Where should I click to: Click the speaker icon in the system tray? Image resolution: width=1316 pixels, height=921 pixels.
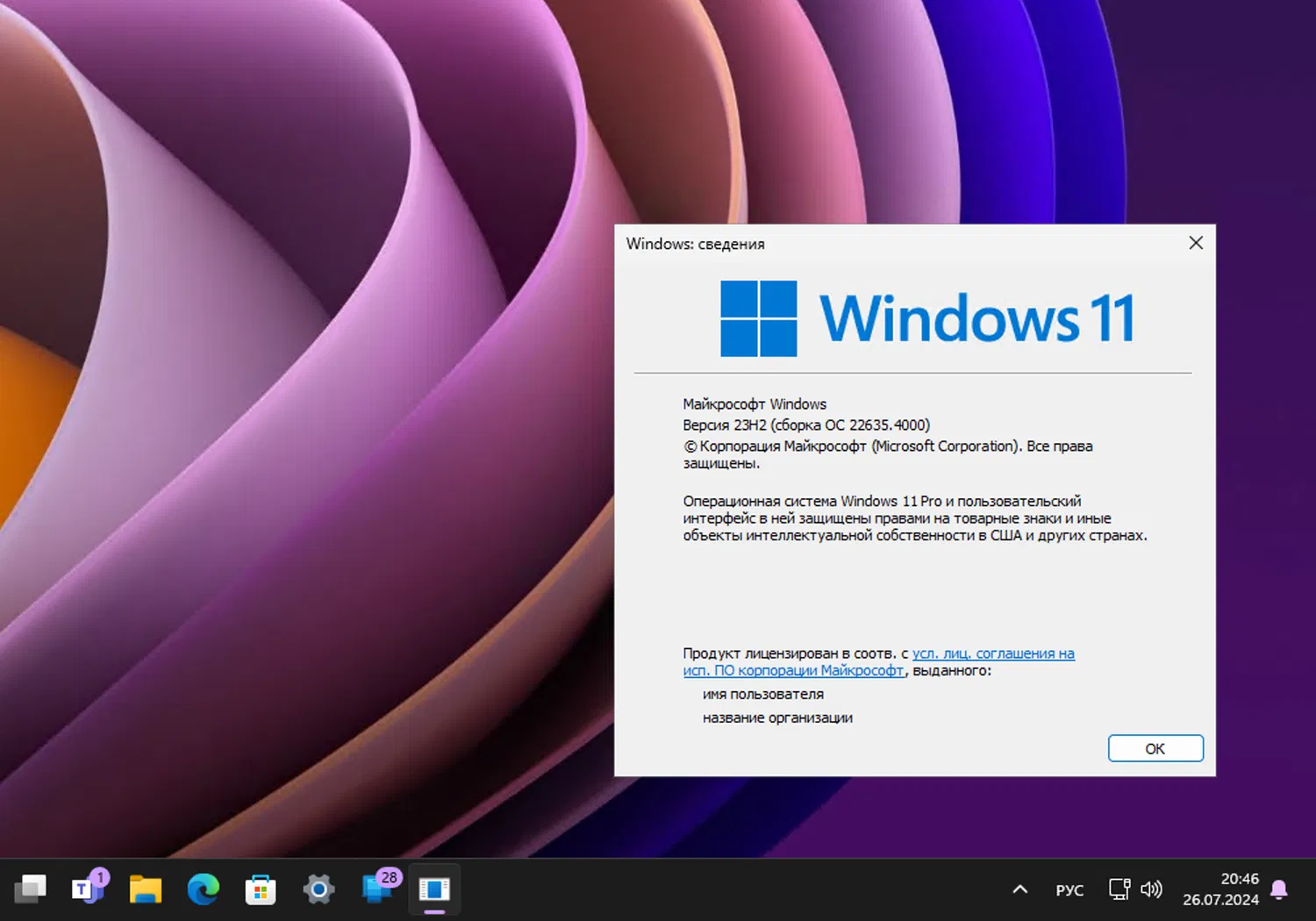click(x=1152, y=889)
